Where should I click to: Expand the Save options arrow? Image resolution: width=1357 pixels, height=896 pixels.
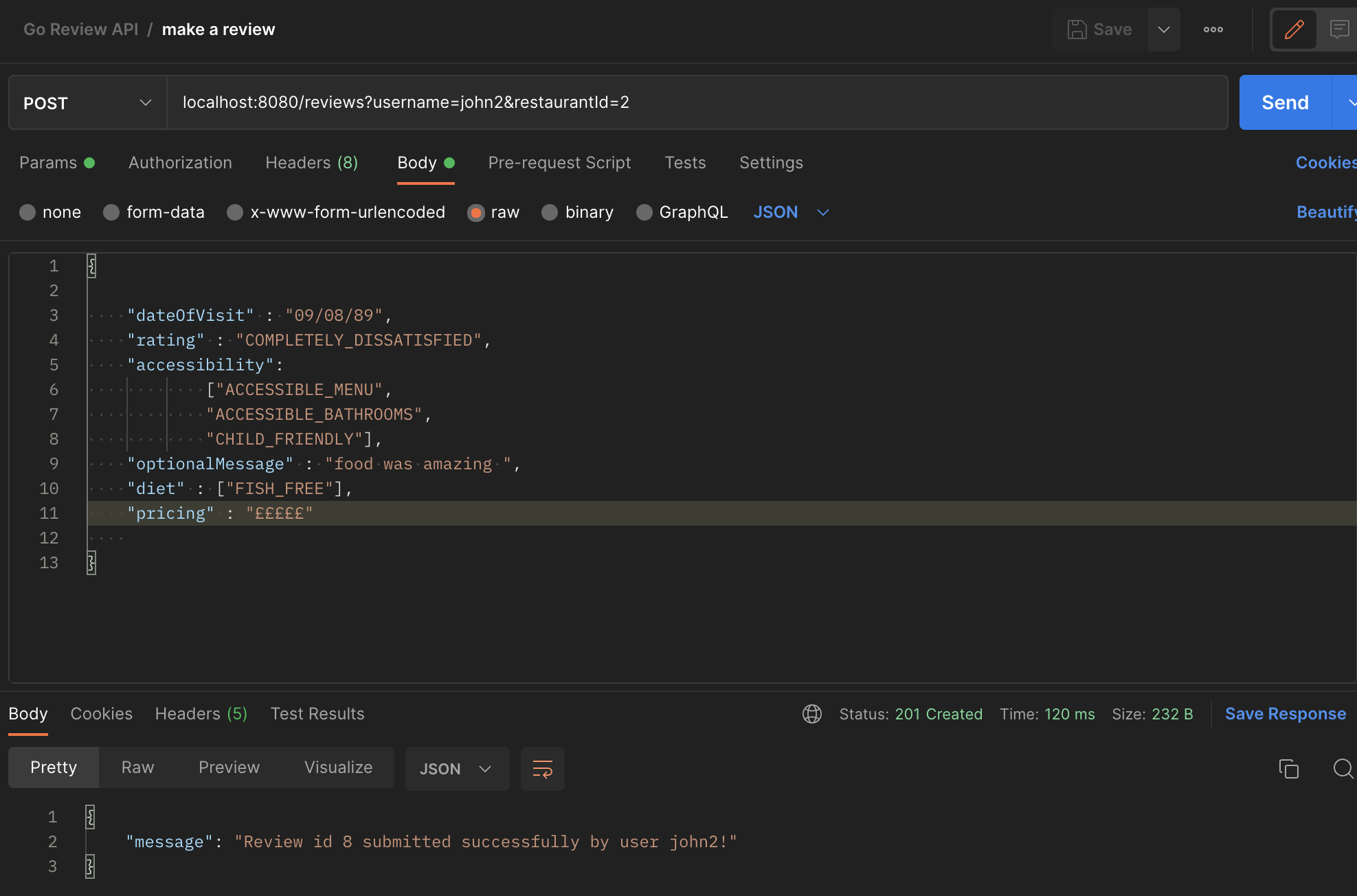1163,30
